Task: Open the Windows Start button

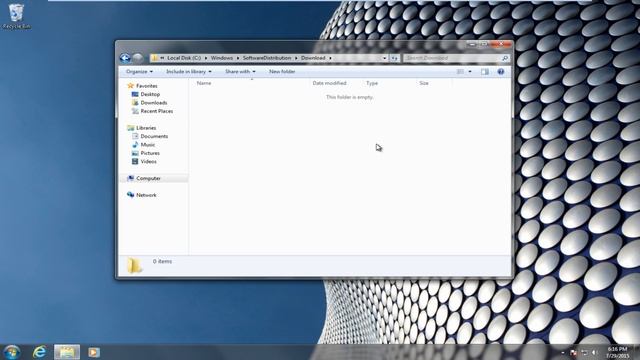Action: pos(12,352)
